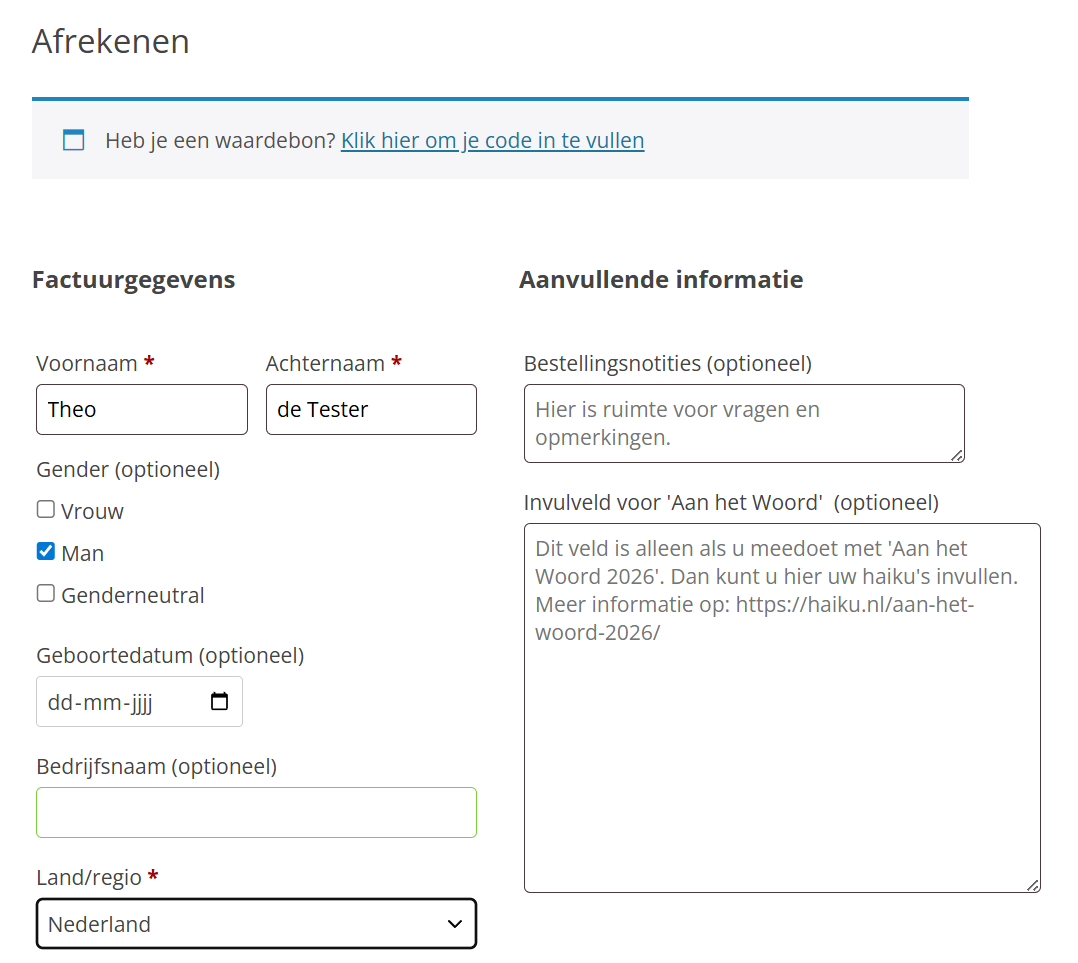
Task: Tick the Genderneutral checkbox
Action: (x=46, y=594)
